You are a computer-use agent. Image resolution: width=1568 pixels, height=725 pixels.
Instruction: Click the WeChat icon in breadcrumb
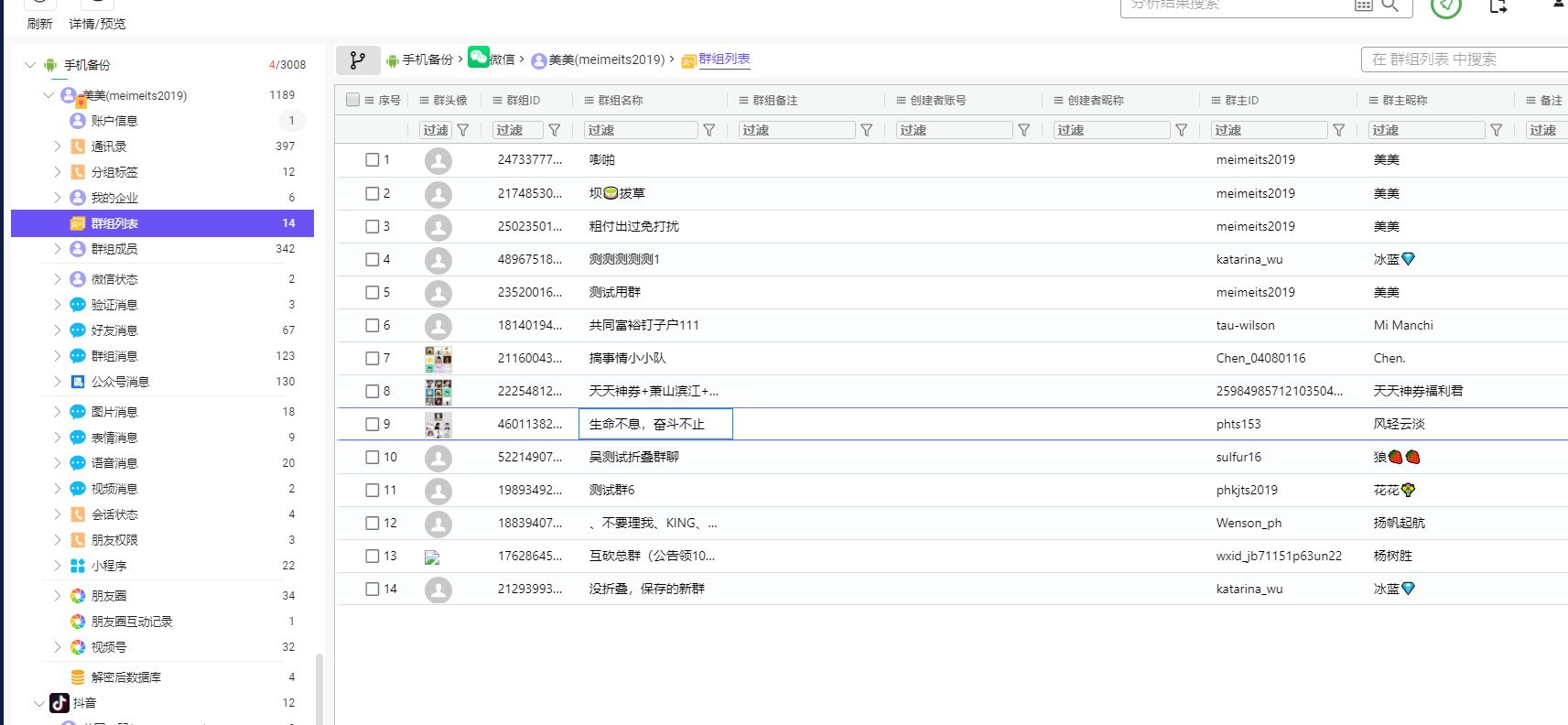pos(479,58)
